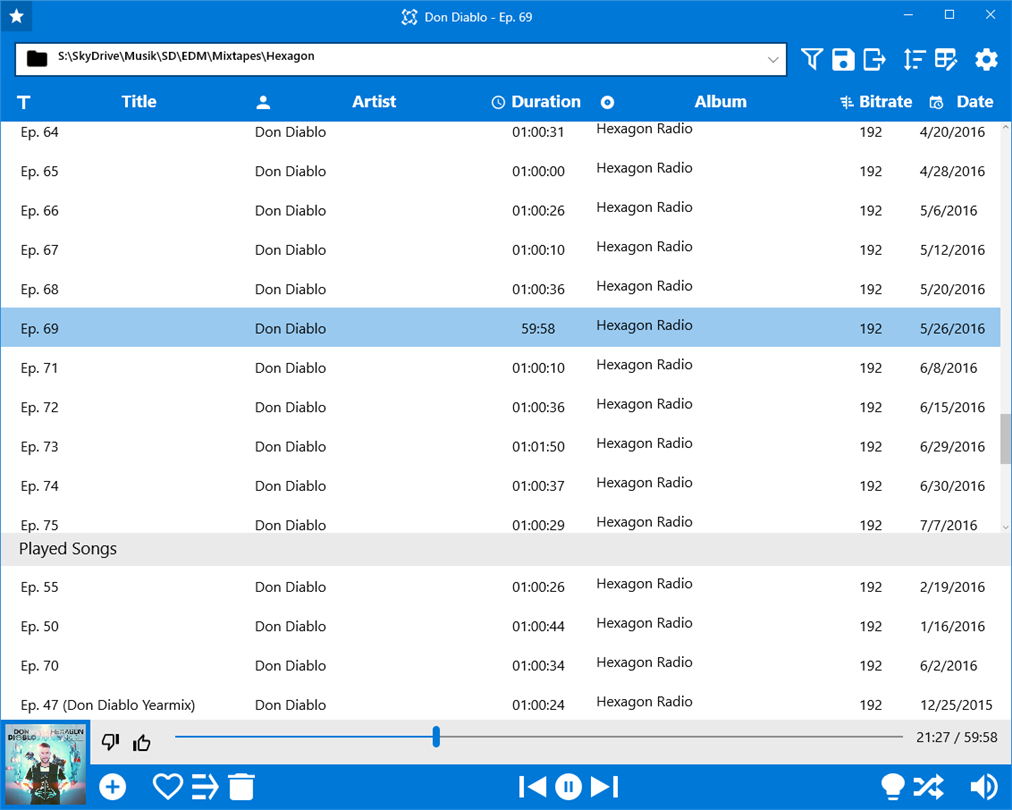Select the Ep. 68 row
The height and width of the screenshot is (810, 1012).
(x=501, y=289)
